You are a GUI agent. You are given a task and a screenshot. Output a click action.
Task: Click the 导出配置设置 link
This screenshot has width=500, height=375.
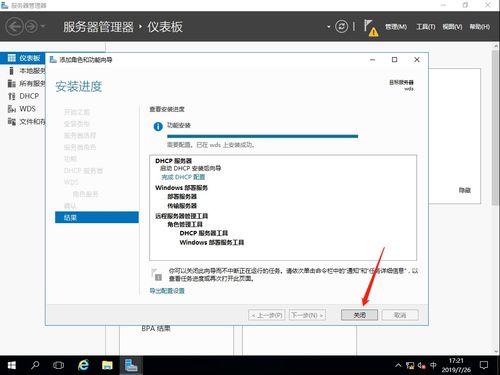coord(167,291)
